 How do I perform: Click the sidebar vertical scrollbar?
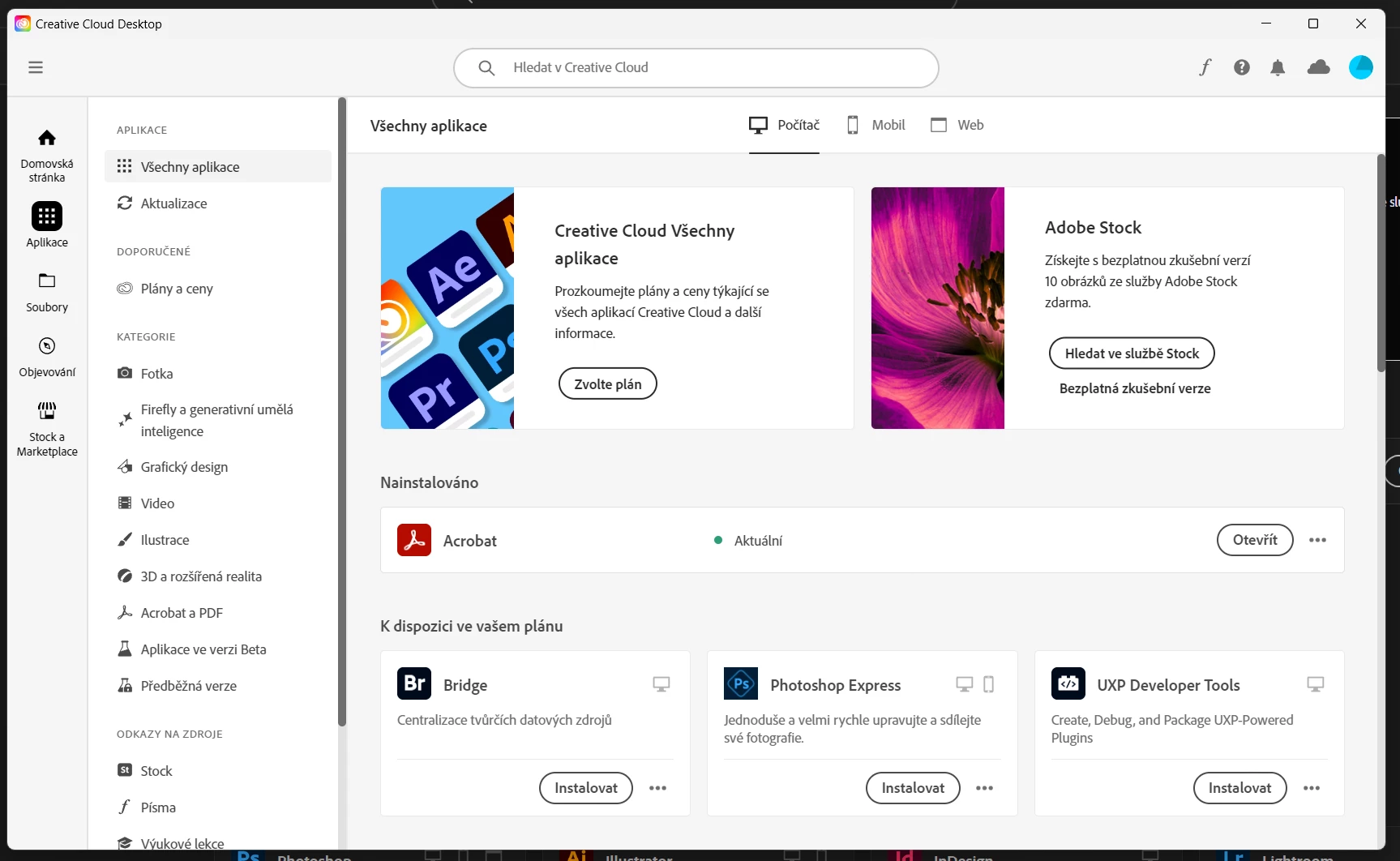pos(342,412)
